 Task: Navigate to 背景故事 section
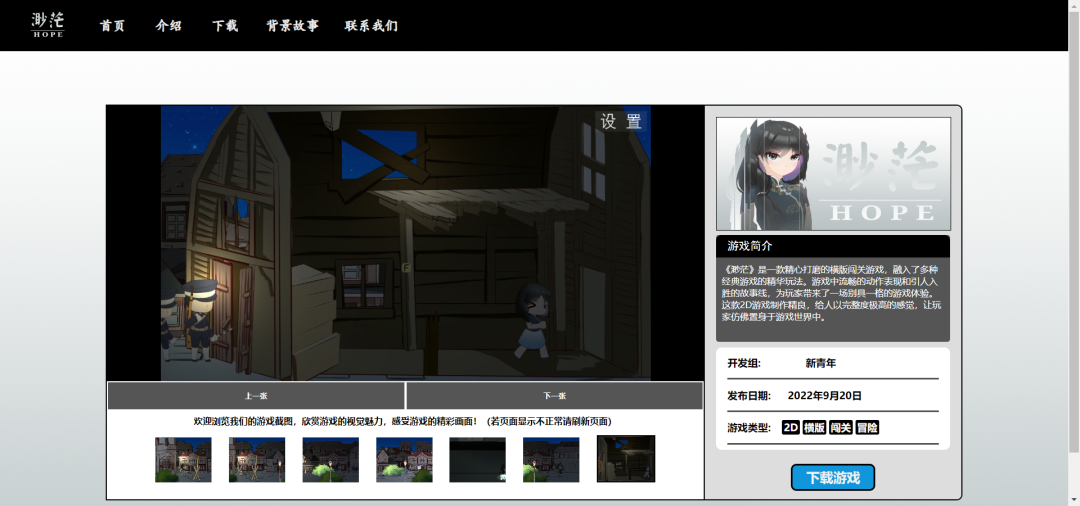tap(292, 26)
